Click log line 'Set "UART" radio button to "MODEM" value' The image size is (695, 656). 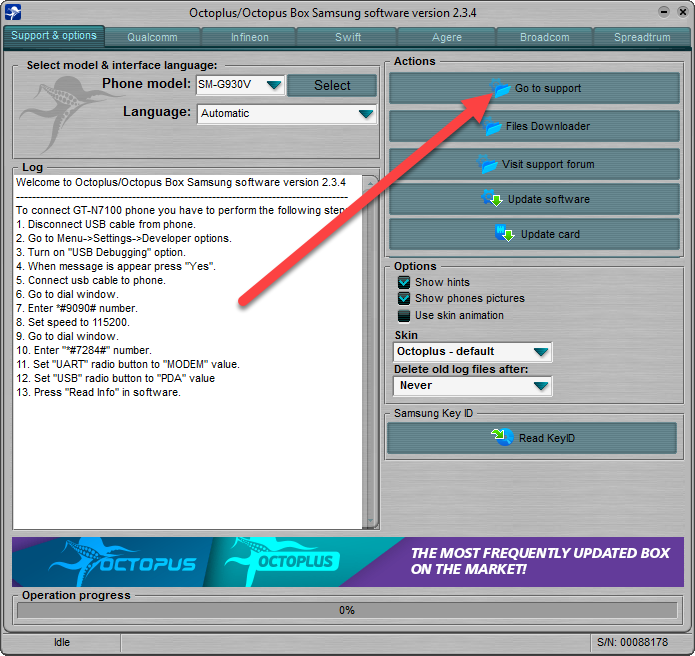128,364
